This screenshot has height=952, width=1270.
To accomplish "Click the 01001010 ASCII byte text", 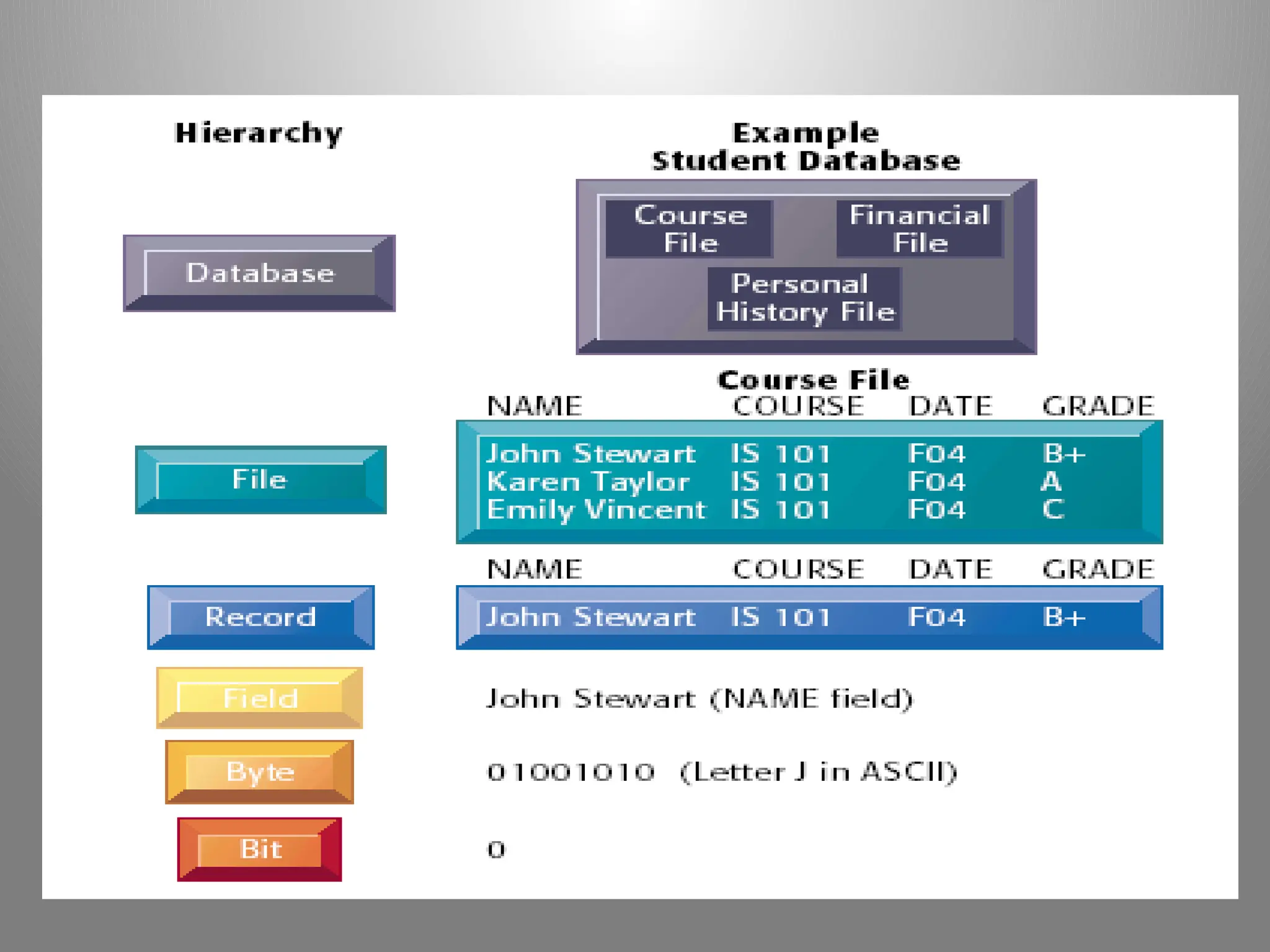I will click(571, 772).
